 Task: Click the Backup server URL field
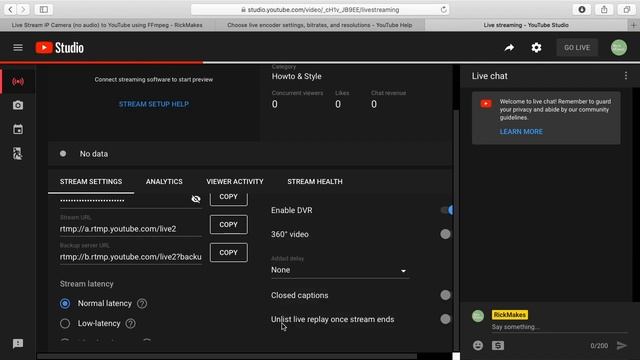131,257
